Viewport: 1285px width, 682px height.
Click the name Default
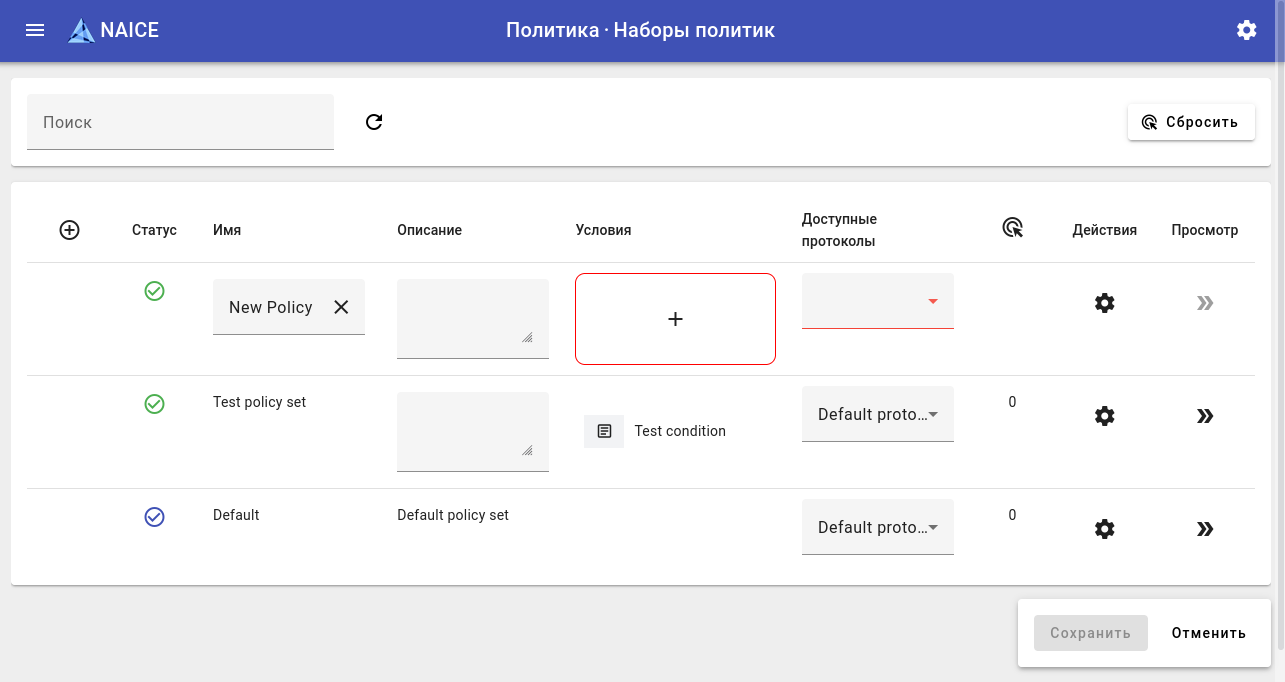236,515
